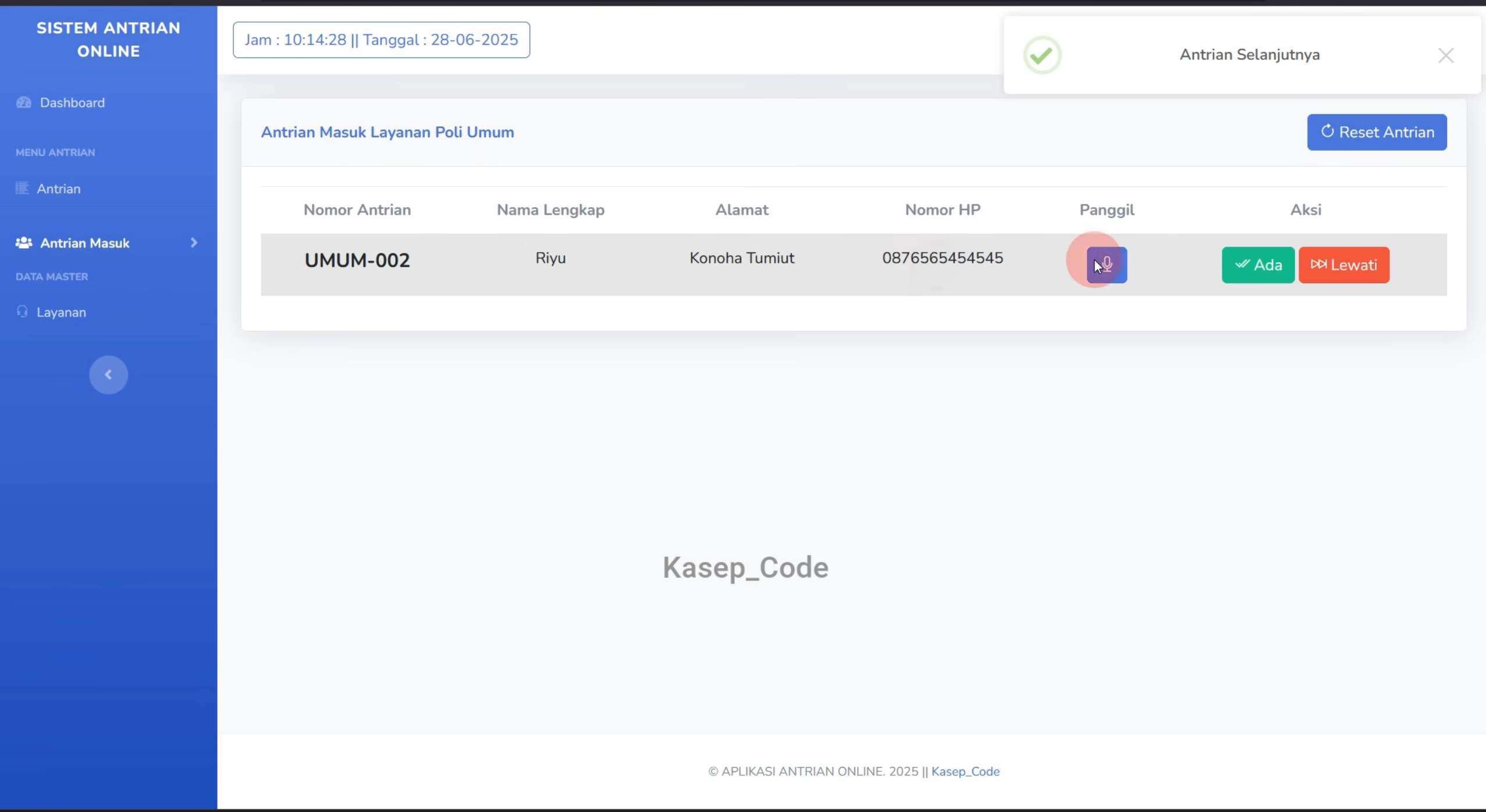Click the name Riyu in the table

click(x=550, y=258)
